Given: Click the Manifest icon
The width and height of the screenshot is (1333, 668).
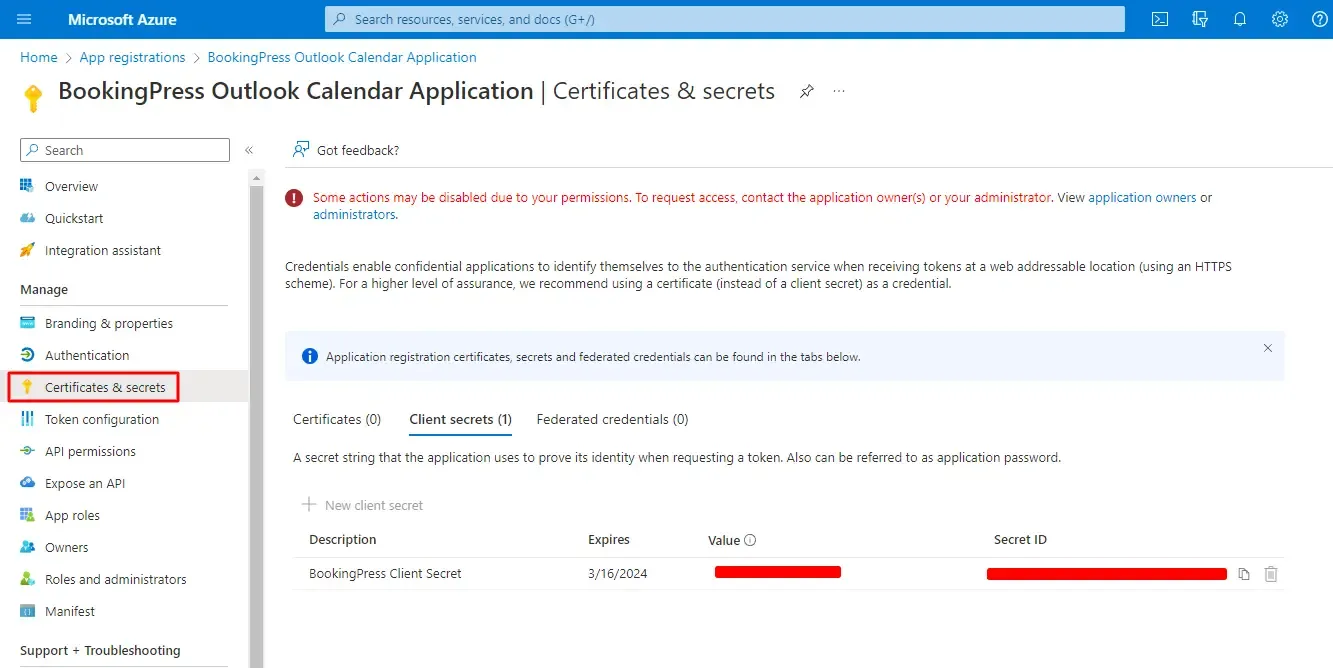Looking at the screenshot, I should 27,611.
